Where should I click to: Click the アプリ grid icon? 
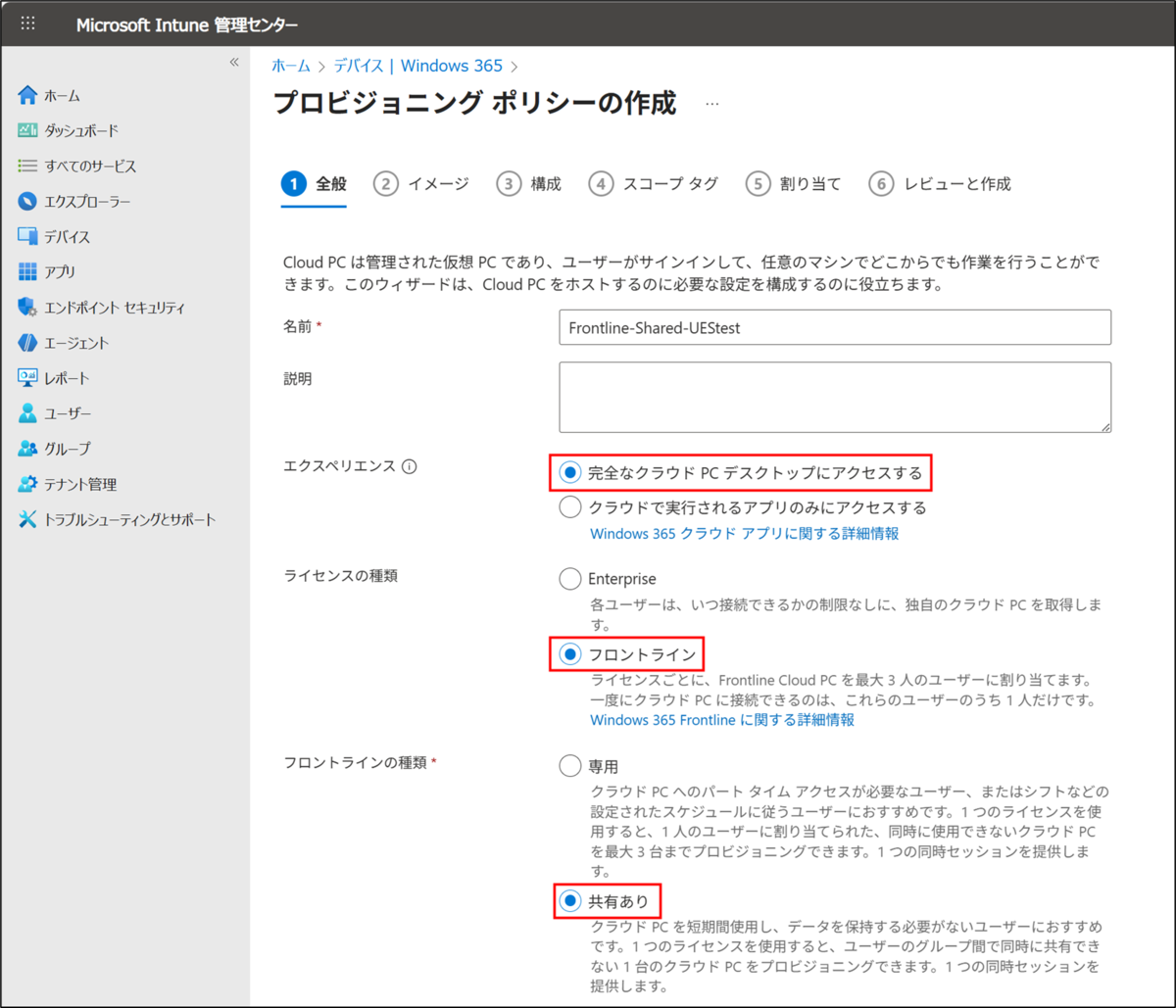27,271
